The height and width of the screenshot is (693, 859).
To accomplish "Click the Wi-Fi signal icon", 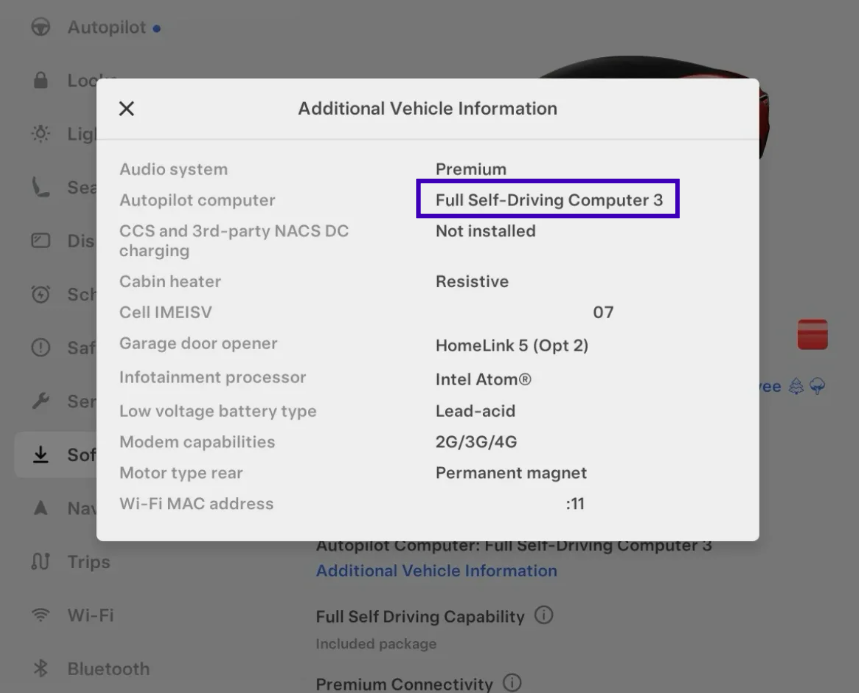I will (x=41, y=615).
